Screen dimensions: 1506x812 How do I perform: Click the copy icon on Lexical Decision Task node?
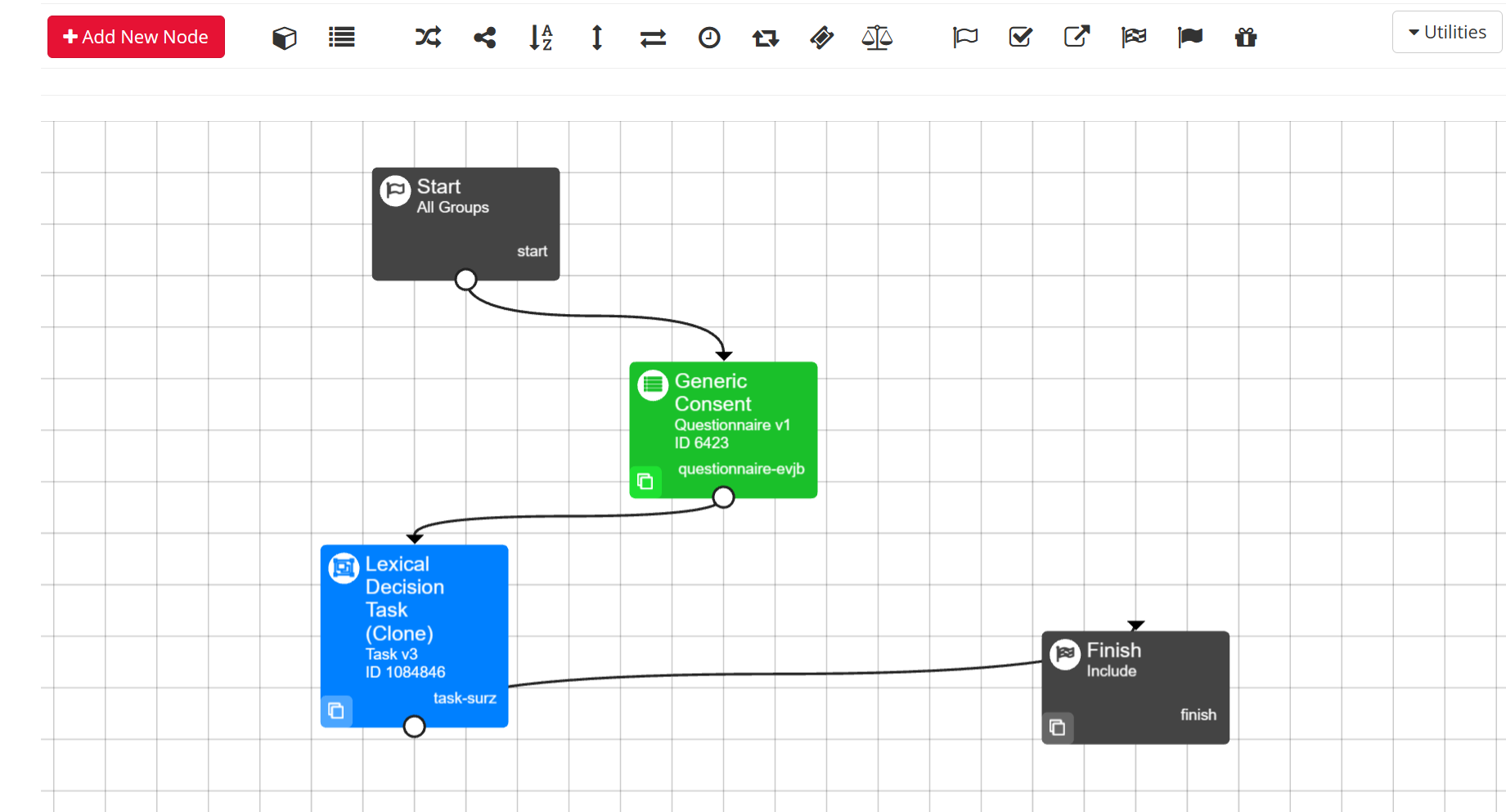336,711
